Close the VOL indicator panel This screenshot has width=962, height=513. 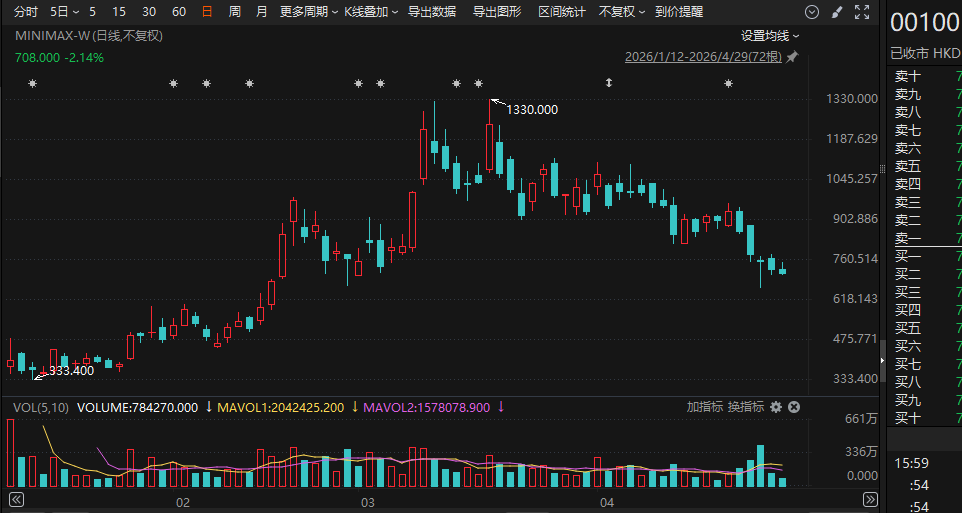[x=794, y=407]
